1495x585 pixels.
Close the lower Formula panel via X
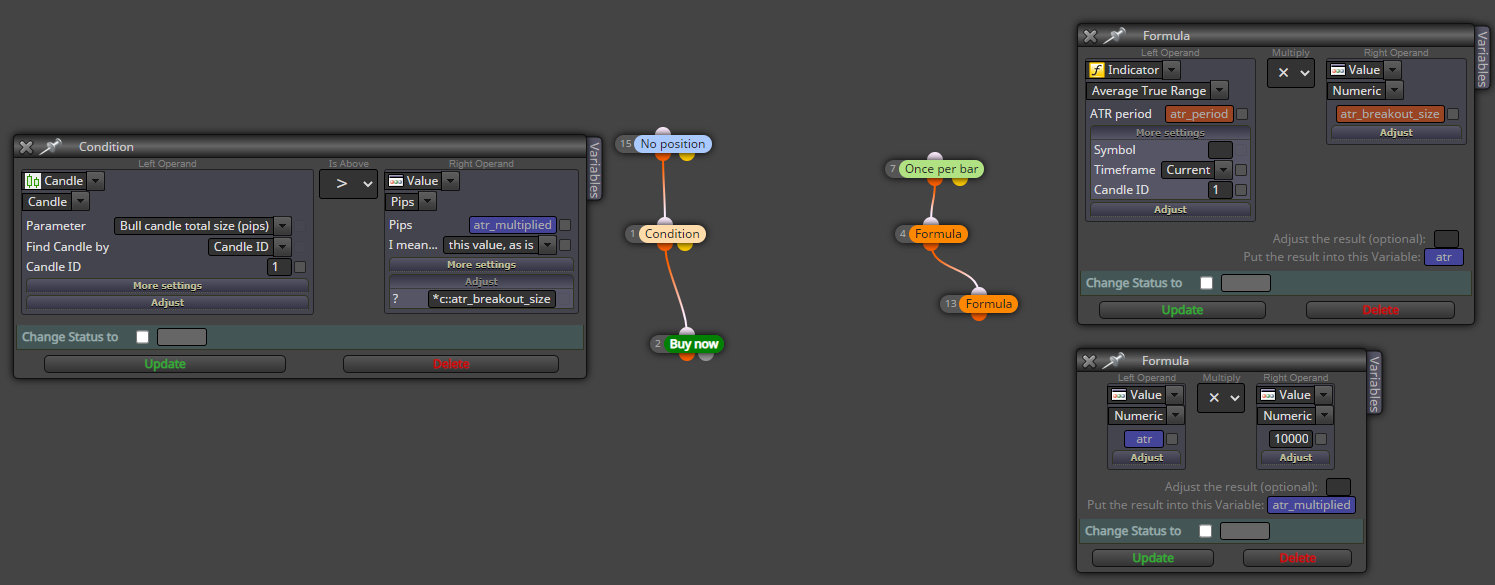pos(1089,361)
